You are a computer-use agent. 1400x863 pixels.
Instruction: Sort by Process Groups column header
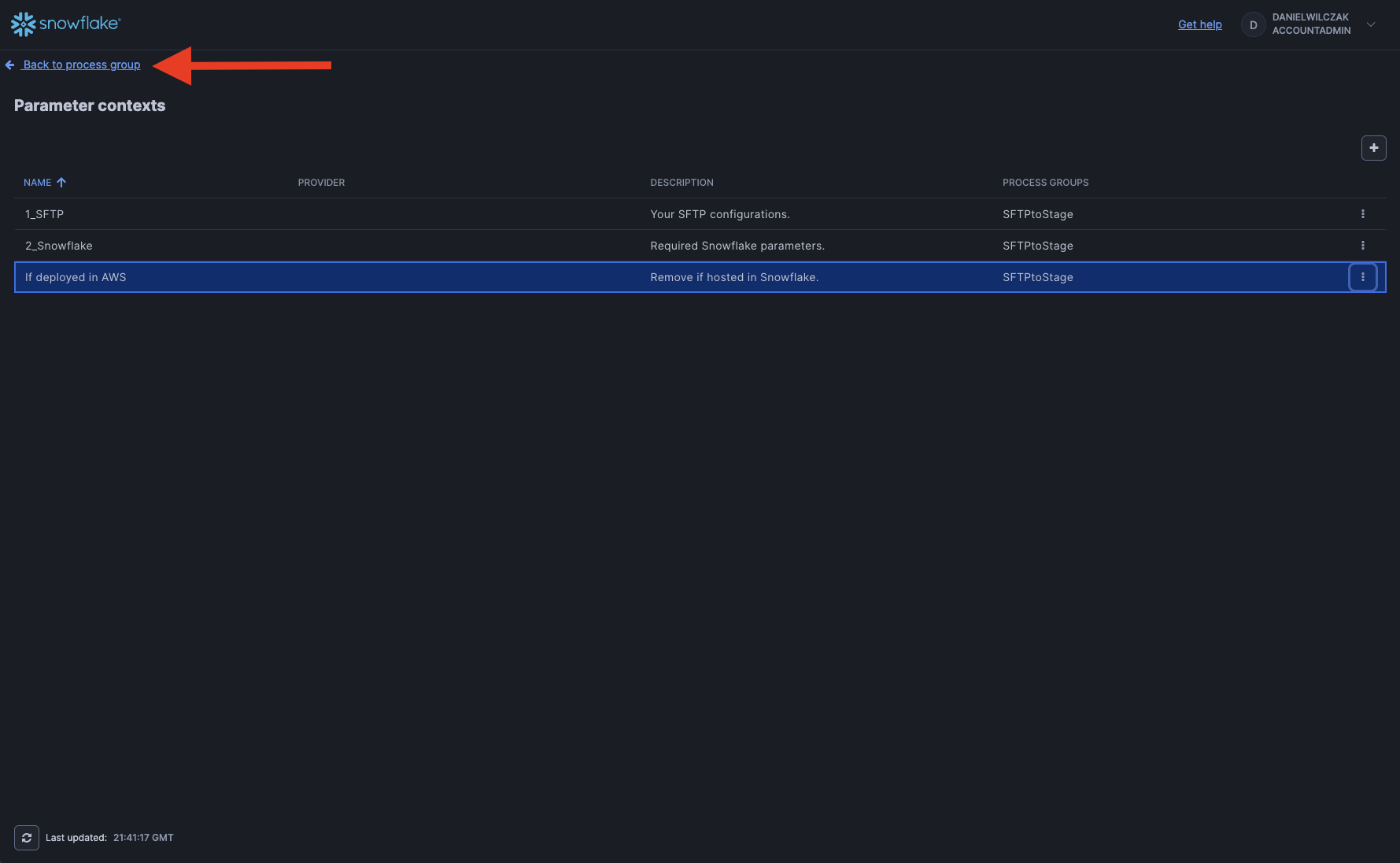tap(1045, 183)
